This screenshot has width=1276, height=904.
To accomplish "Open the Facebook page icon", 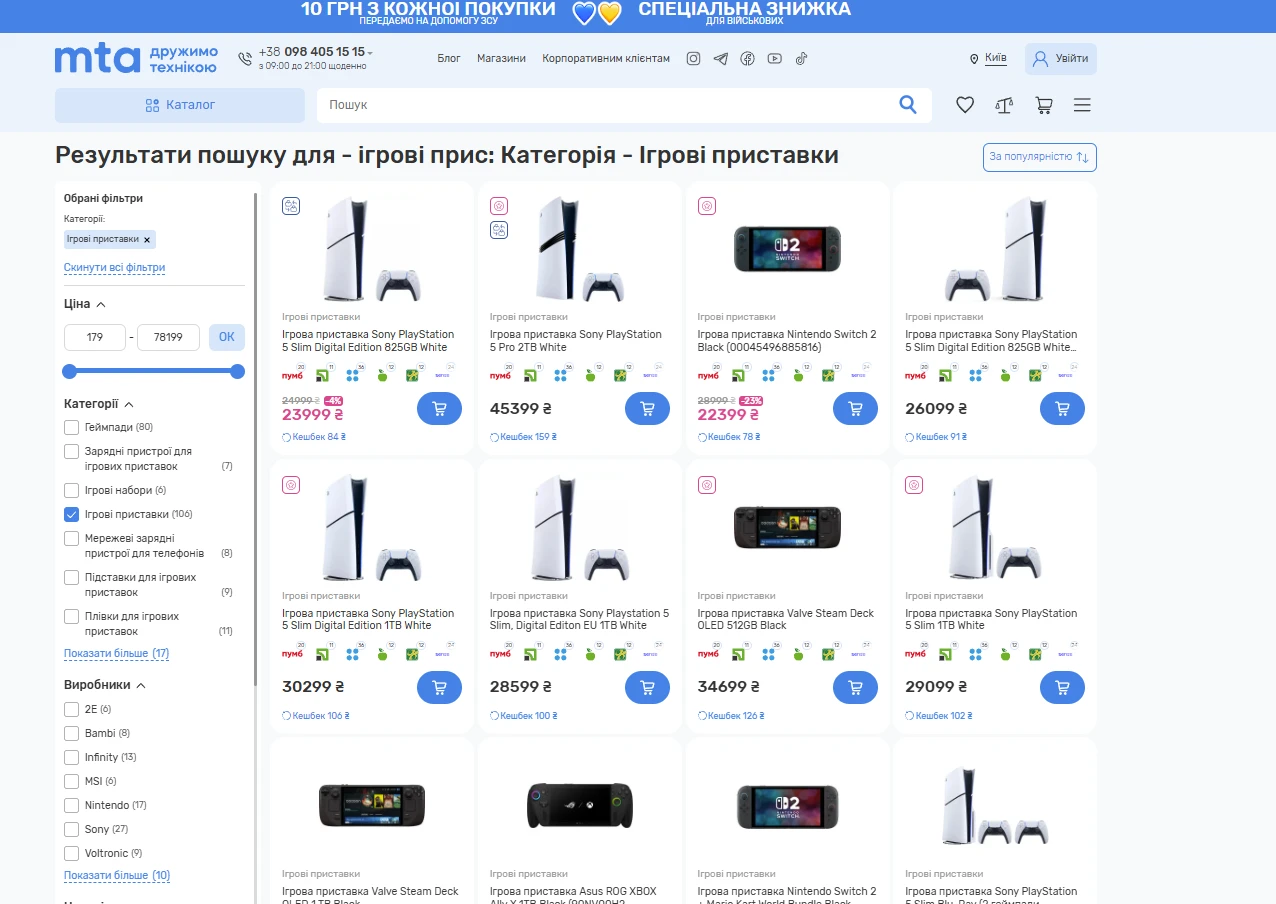I will pos(747,59).
